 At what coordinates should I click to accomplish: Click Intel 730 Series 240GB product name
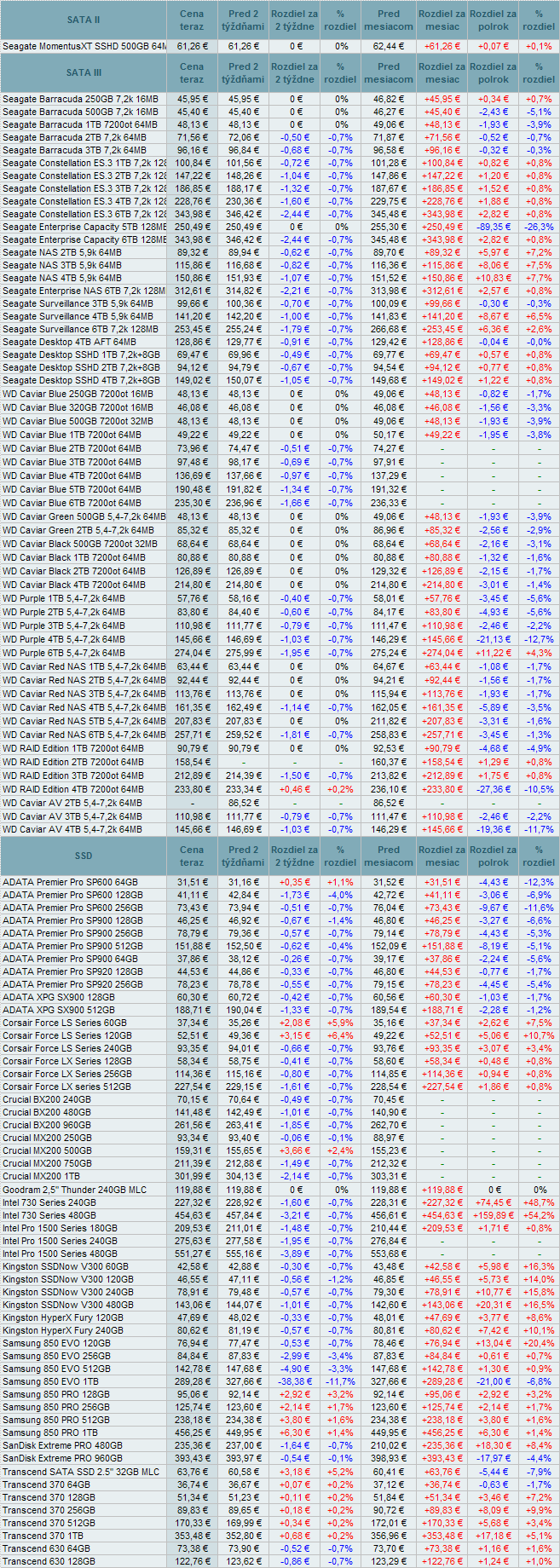pyautogui.click(x=49, y=1203)
